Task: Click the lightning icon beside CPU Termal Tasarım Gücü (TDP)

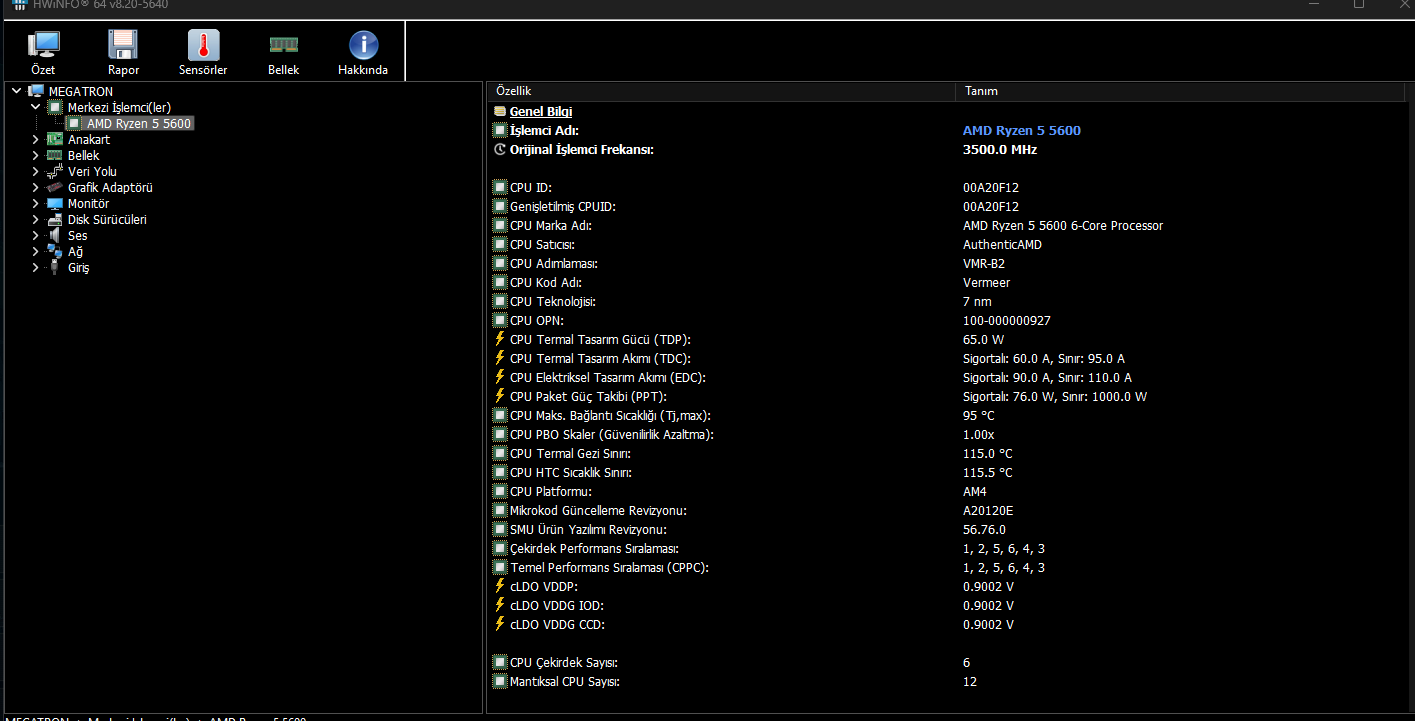Action: coord(500,339)
